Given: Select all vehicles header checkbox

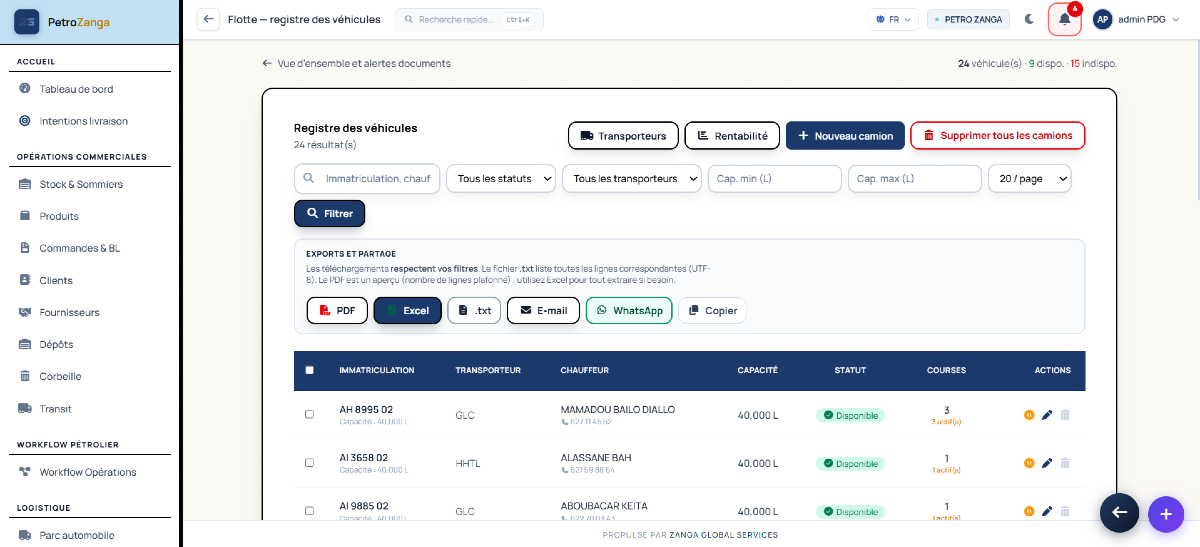Looking at the screenshot, I should 309,370.
